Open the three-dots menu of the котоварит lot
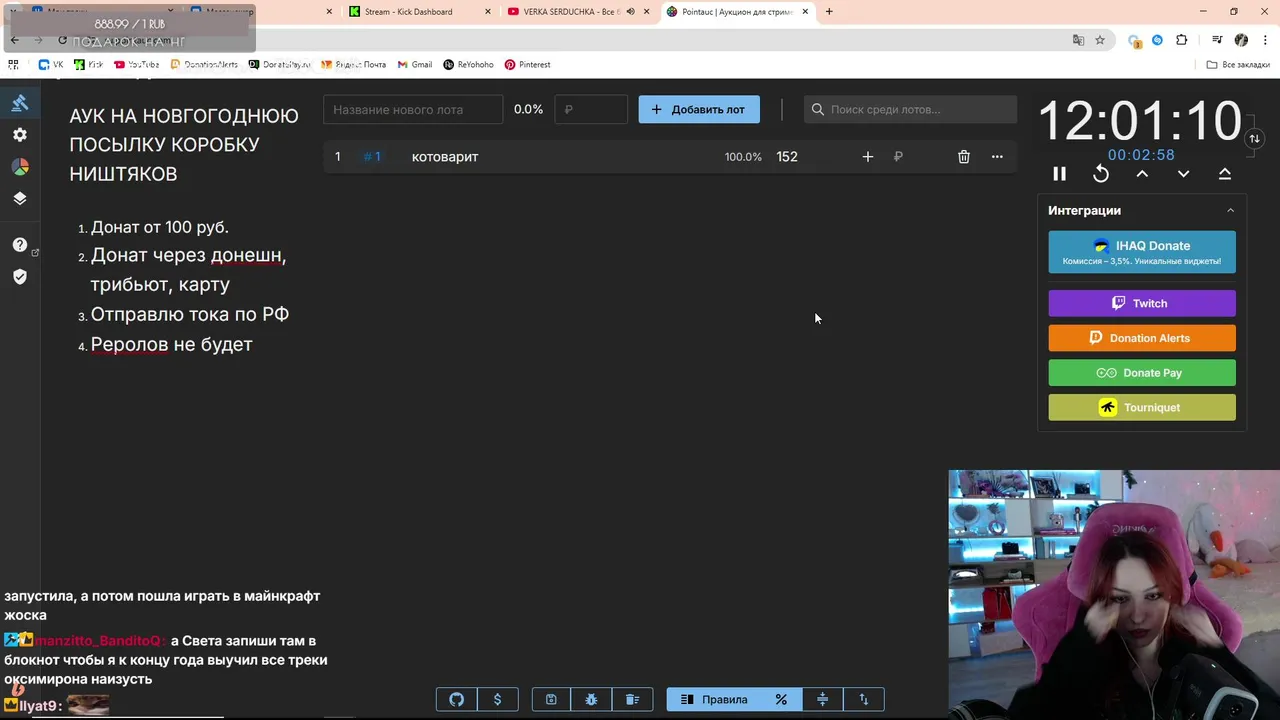The image size is (1280, 720). [x=997, y=157]
